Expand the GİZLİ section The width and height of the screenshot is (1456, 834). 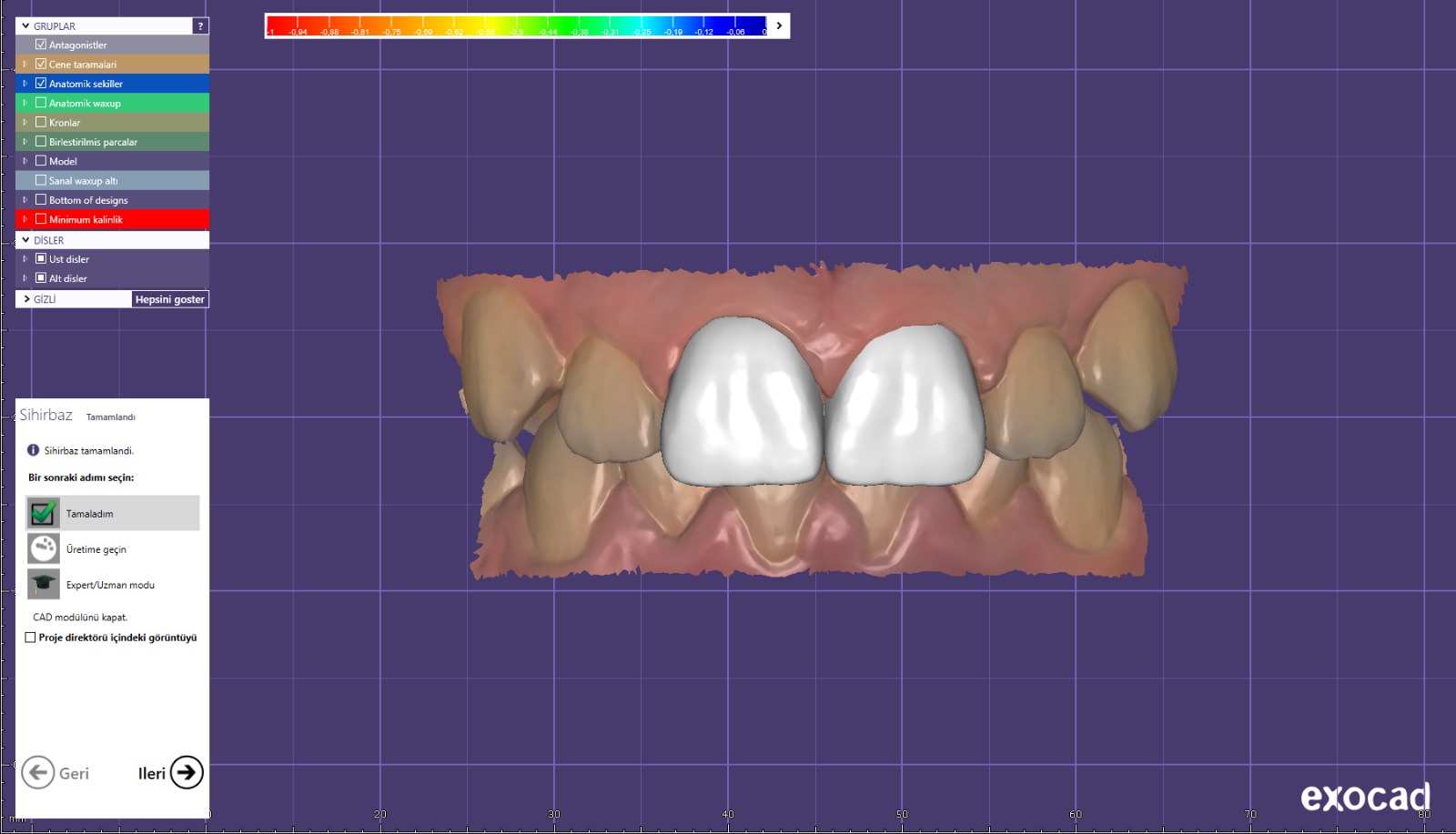click(26, 299)
